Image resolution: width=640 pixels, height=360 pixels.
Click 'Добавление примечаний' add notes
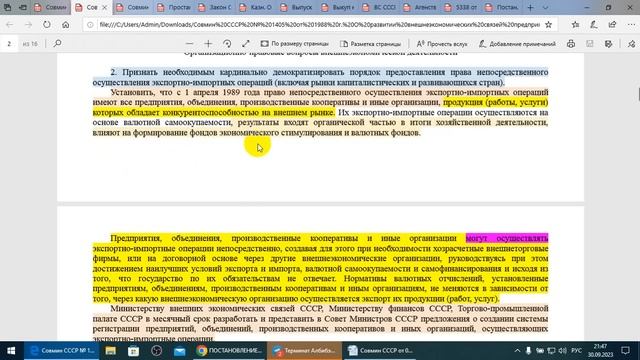click(517, 44)
